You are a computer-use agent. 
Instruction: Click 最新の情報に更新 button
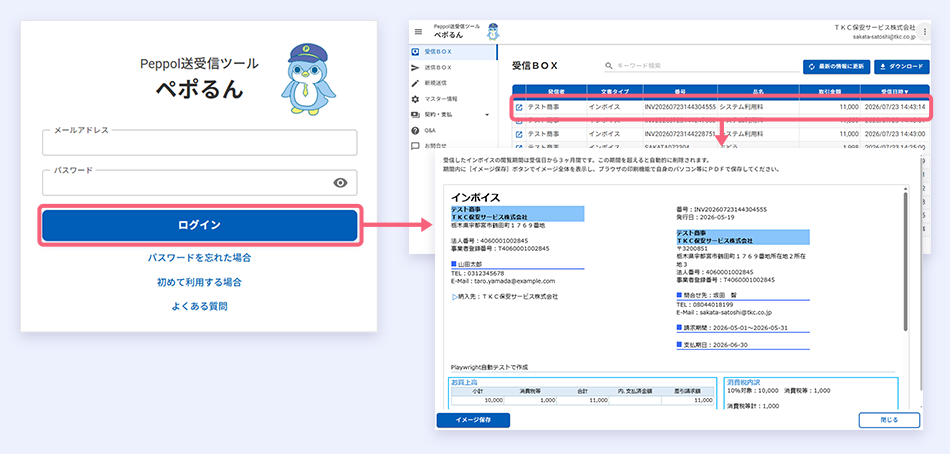point(837,66)
